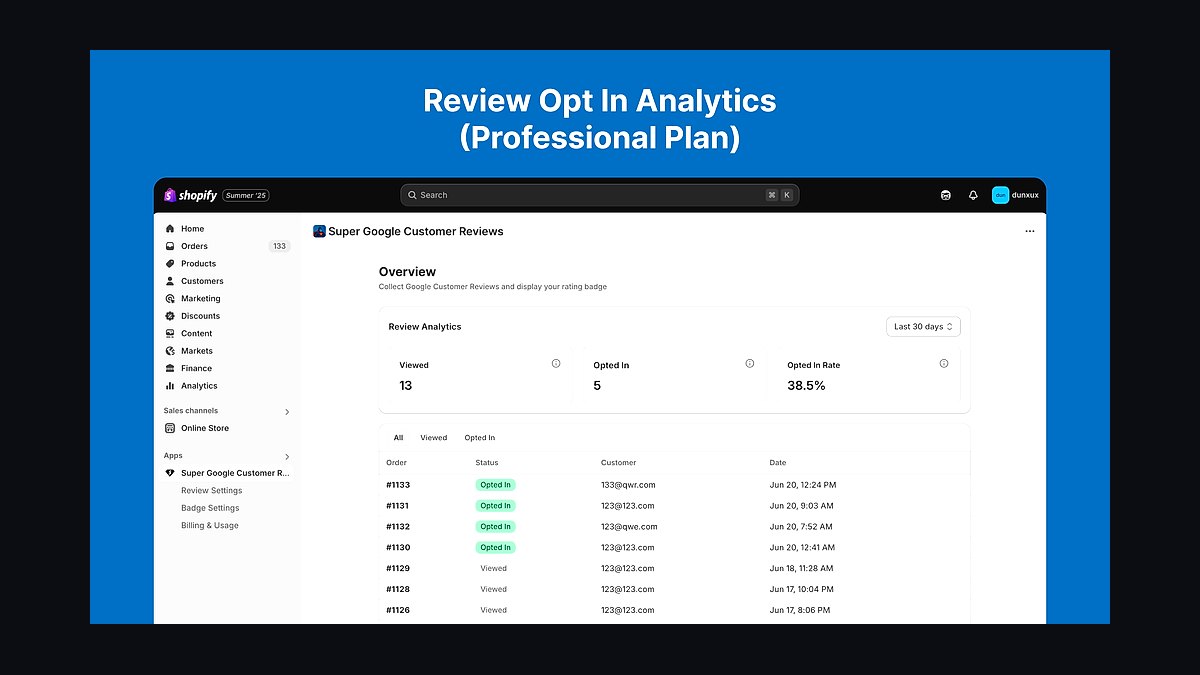Screen dimensions: 1200x675
Task: Select the Content icon in sidebar
Action: 170,334
